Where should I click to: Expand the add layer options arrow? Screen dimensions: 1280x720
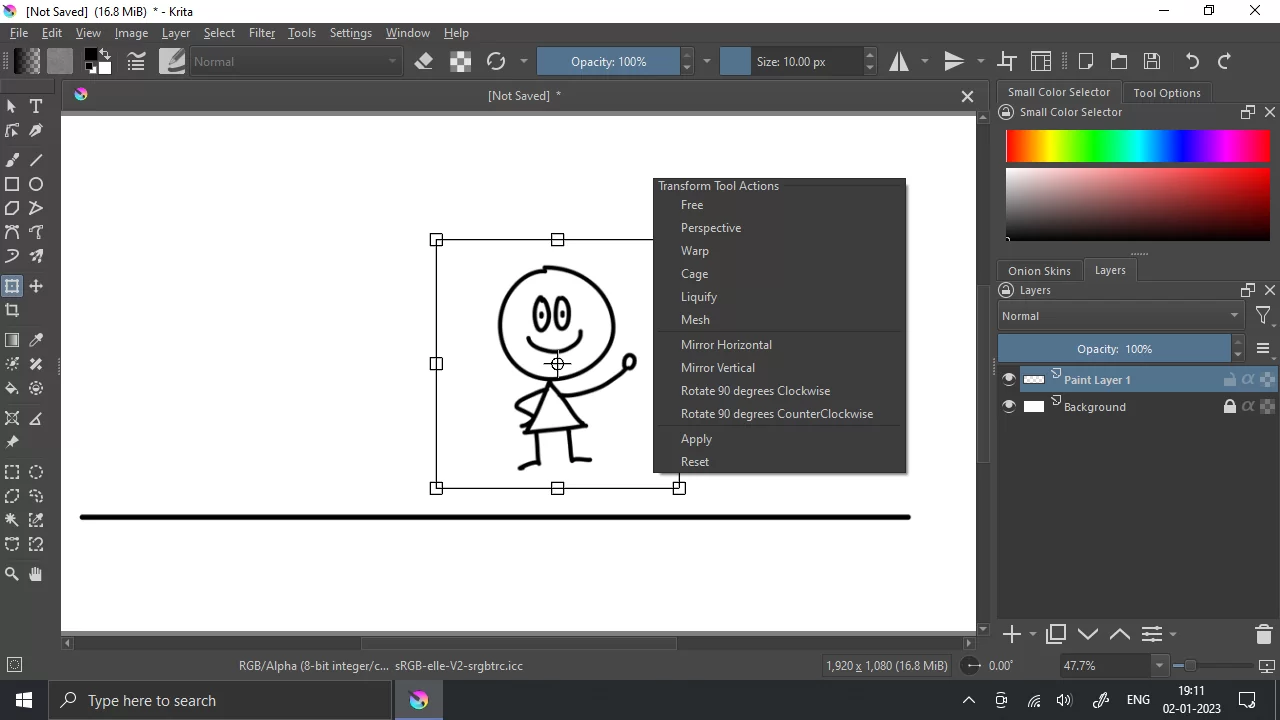point(1033,634)
